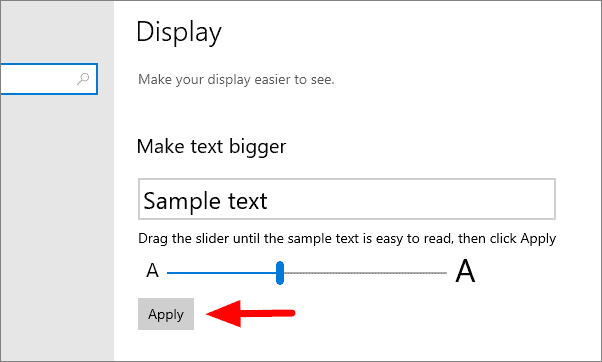Screen dimensions: 602x362
Task: Click the red arrow pointing at Apply
Action: point(251,314)
